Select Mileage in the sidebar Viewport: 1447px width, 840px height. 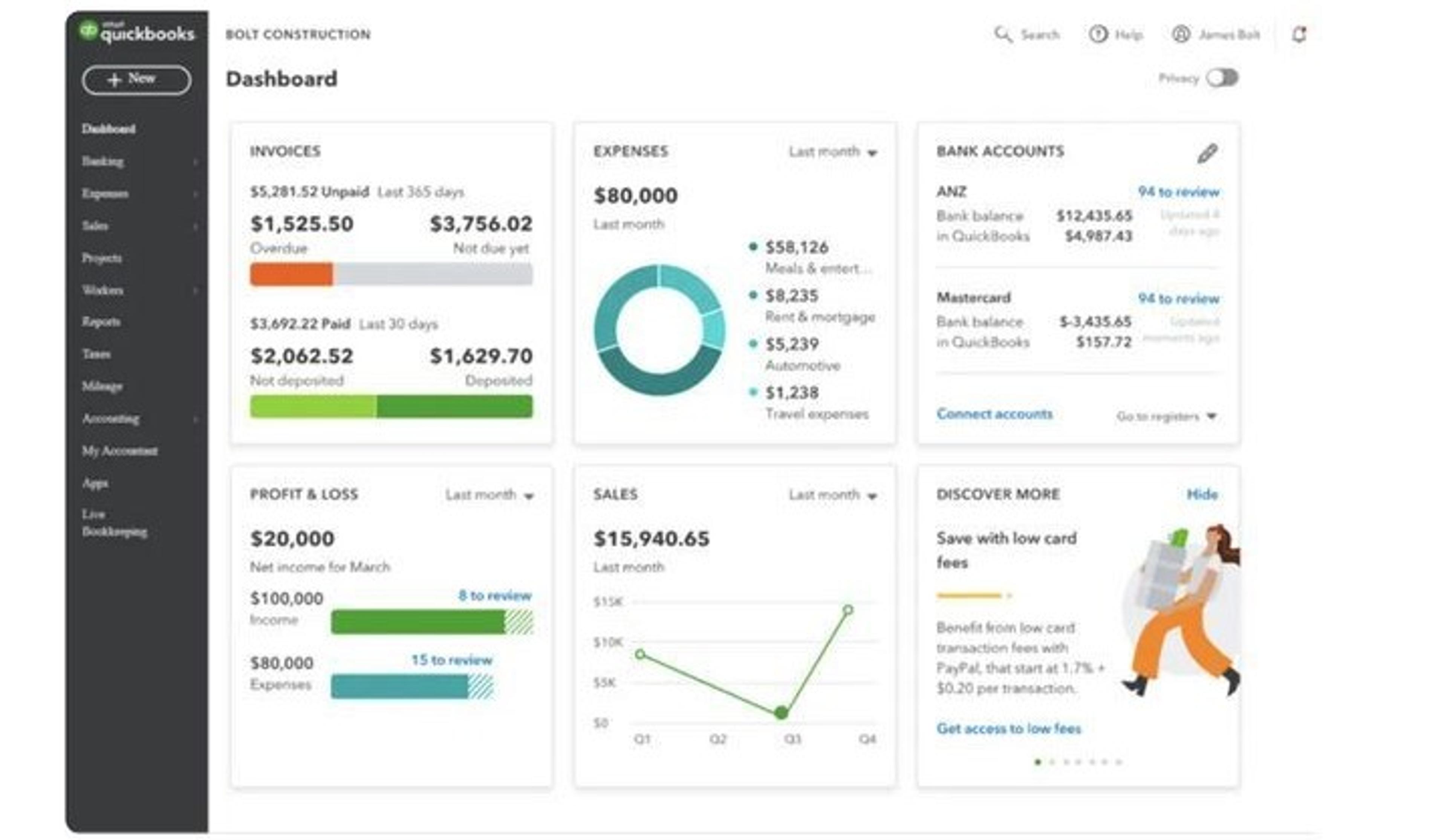tap(102, 386)
